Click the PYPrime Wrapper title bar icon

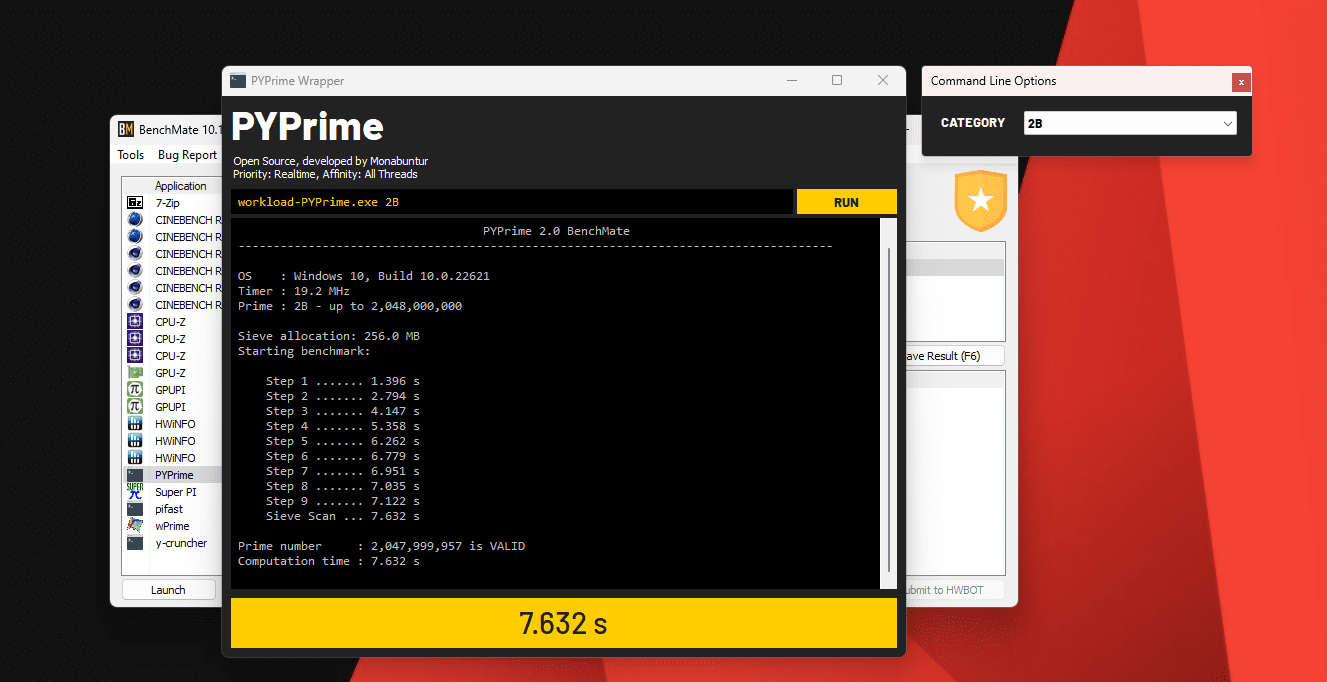(x=238, y=81)
